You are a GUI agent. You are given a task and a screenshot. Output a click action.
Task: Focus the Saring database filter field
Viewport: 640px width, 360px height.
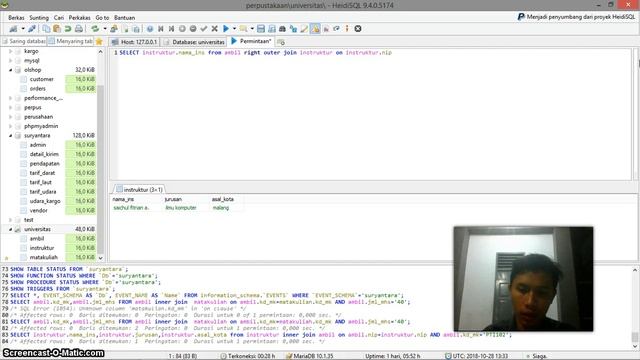point(24,41)
